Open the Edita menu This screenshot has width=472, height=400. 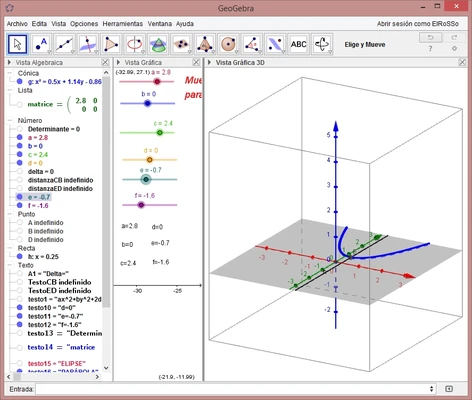tap(39, 24)
